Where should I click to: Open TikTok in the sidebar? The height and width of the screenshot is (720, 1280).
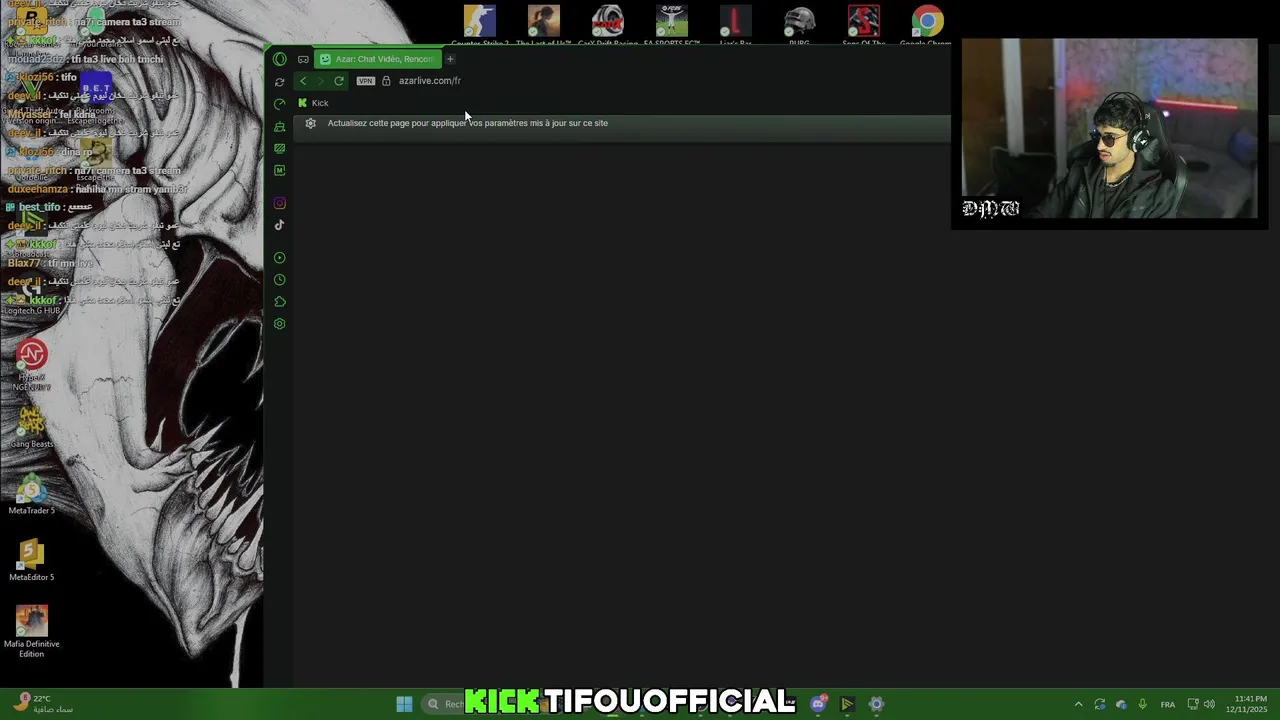pos(280,225)
